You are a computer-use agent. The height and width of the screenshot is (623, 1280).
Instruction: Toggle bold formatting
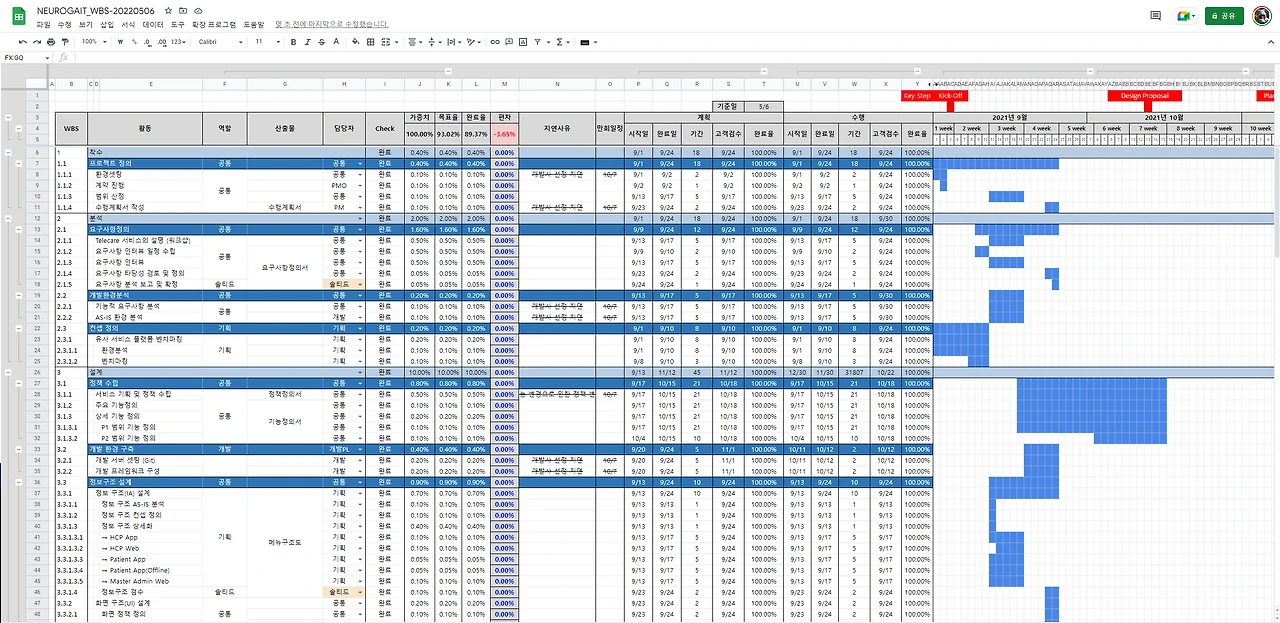click(293, 42)
